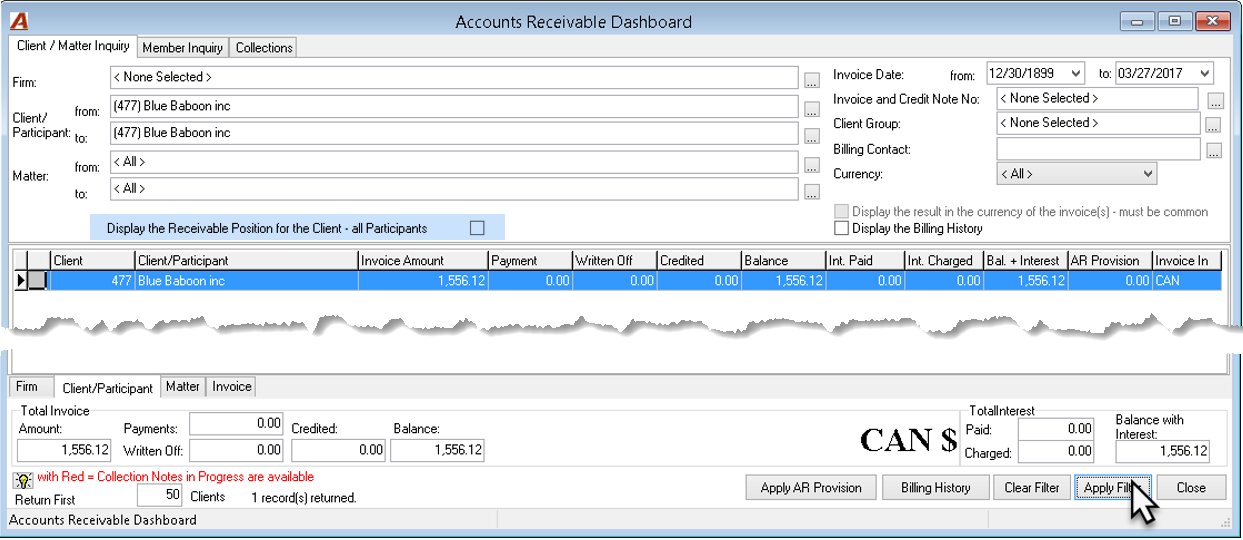This screenshot has width=1243, height=540.
Task: Switch to Client / Matter Inquiry tab
Action: pos(72,46)
